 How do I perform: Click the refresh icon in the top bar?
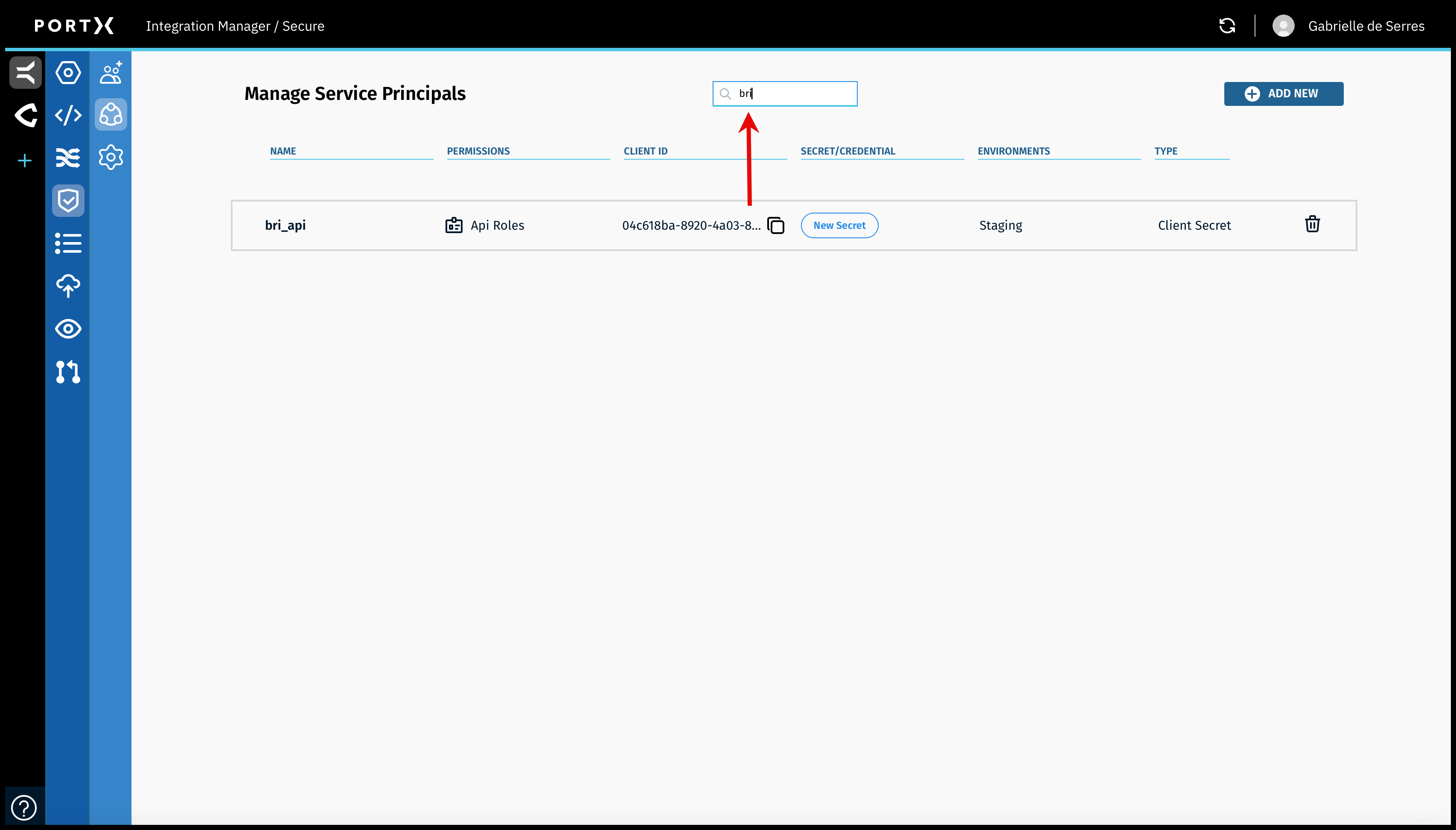1227,26
